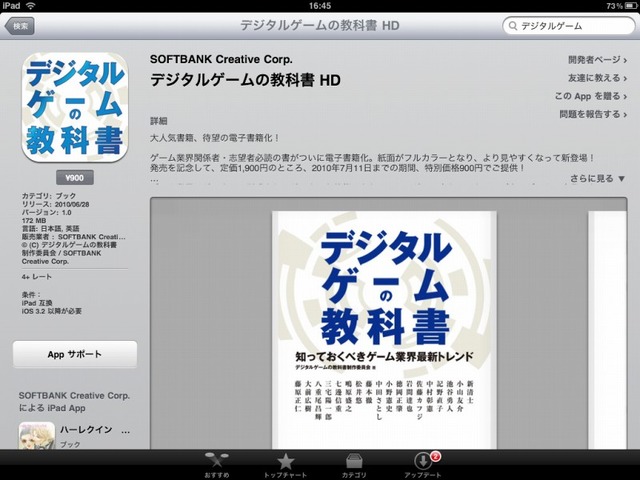Image resolution: width=640 pixels, height=480 pixels.
Task: Switch to カテゴリ tab
Action: pos(354,465)
